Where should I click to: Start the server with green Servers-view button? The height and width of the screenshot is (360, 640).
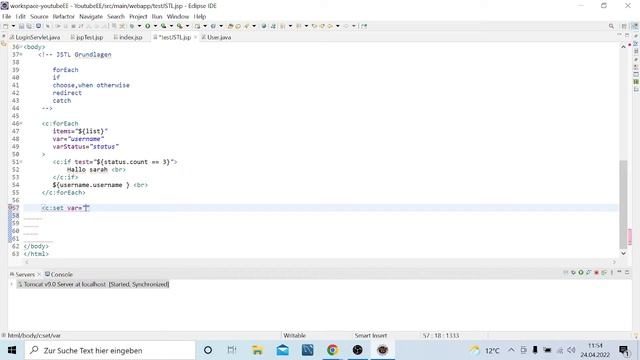click(x=581, y=272)
